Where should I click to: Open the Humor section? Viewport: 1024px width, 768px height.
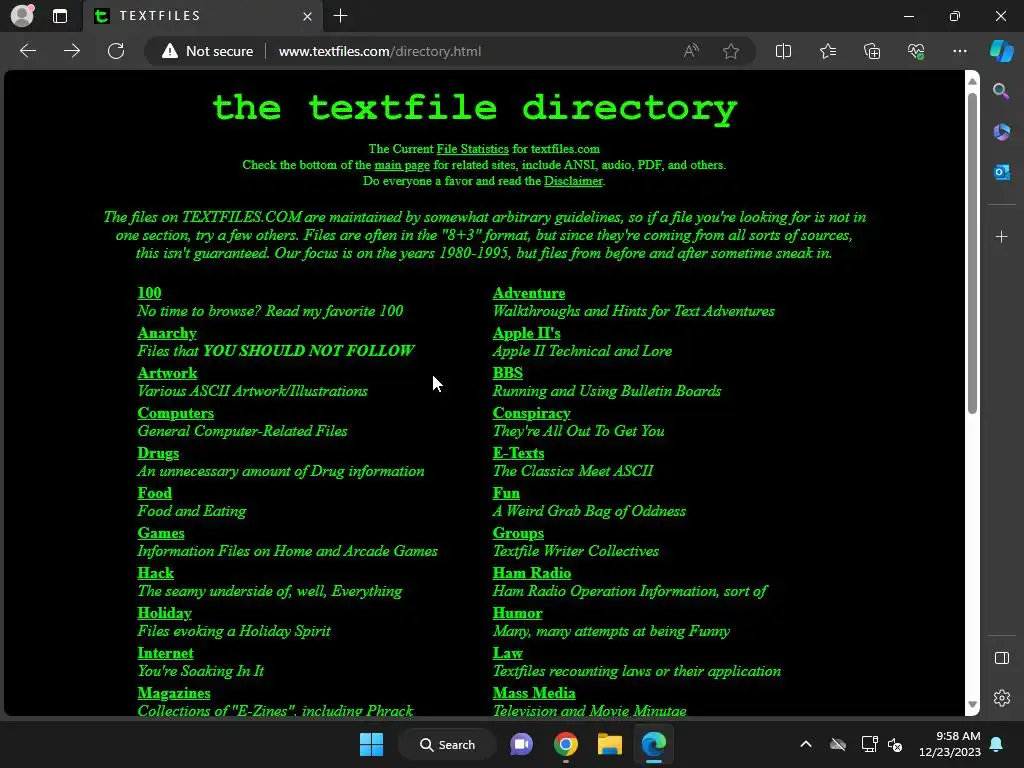517,613
